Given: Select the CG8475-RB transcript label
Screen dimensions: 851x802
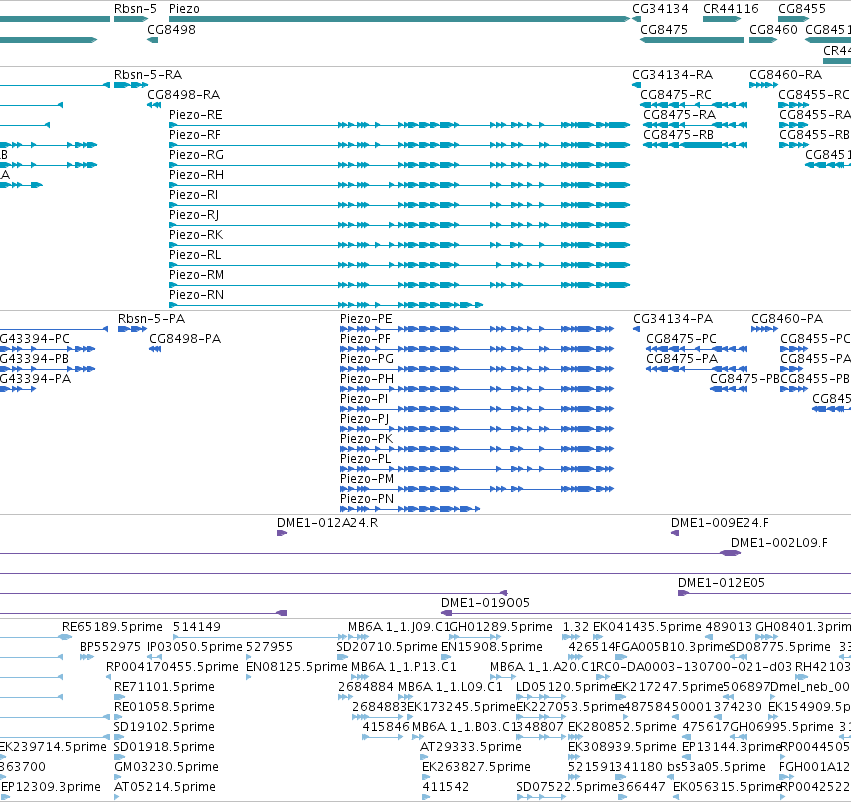Looking at the screenshot, I should tap(678, 135).
